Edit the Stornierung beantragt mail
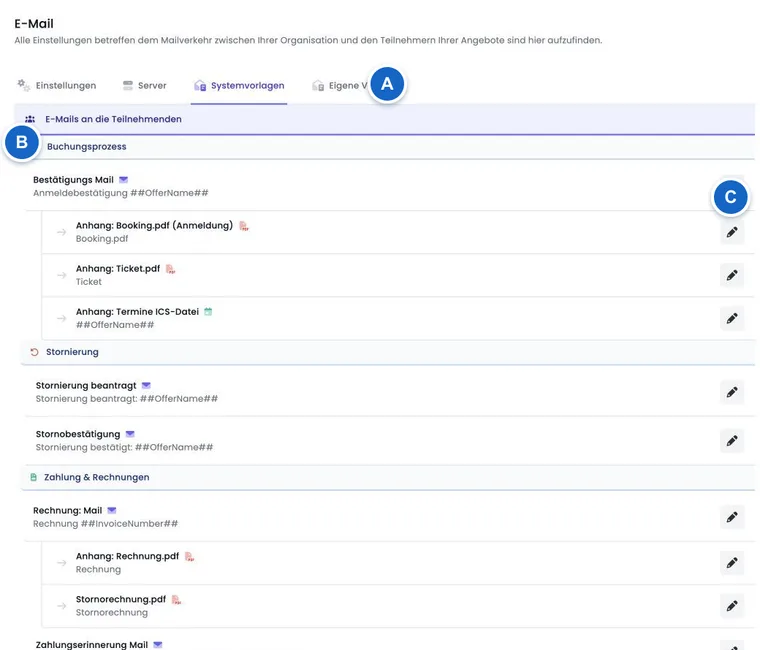This screenshot has width=760, height=650. coord(732,392)
